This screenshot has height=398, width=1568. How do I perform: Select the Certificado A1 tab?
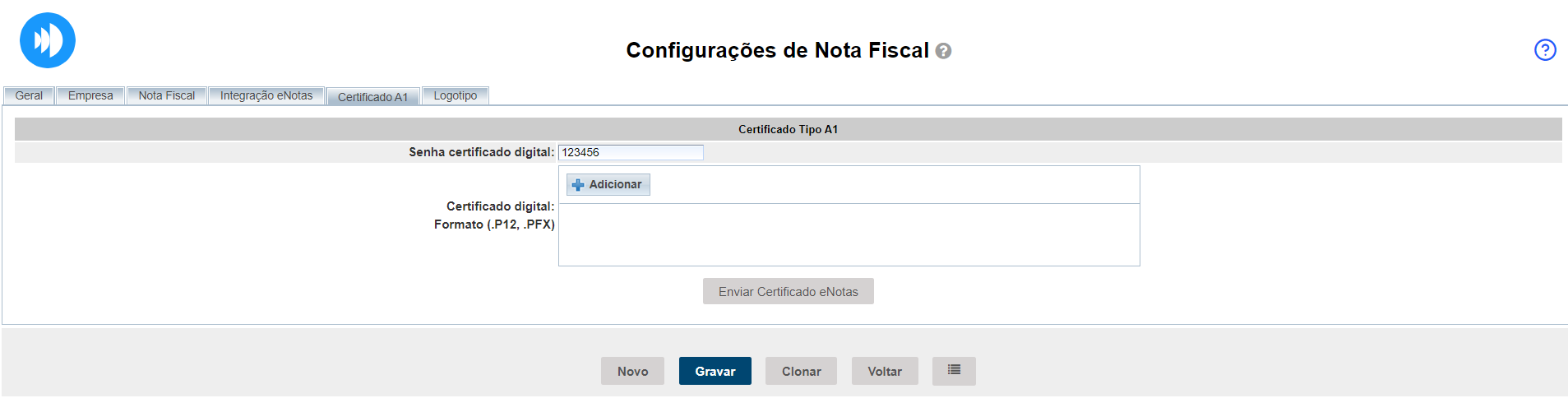[x=372, y=97]
